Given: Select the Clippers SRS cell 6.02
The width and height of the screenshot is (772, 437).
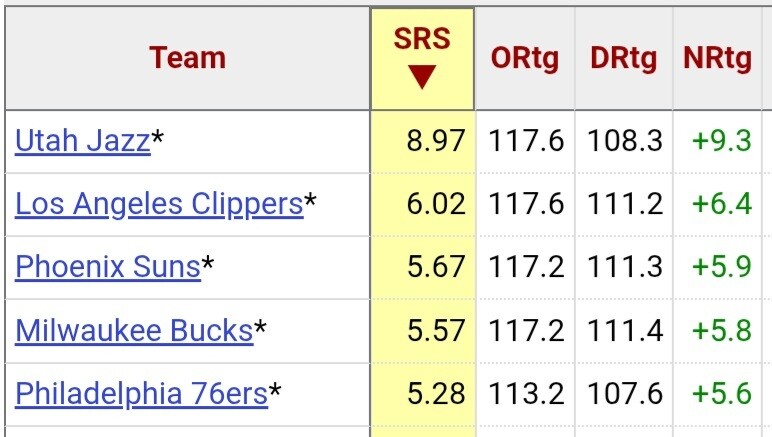Looking at the screenshot, I should [436, 204].
